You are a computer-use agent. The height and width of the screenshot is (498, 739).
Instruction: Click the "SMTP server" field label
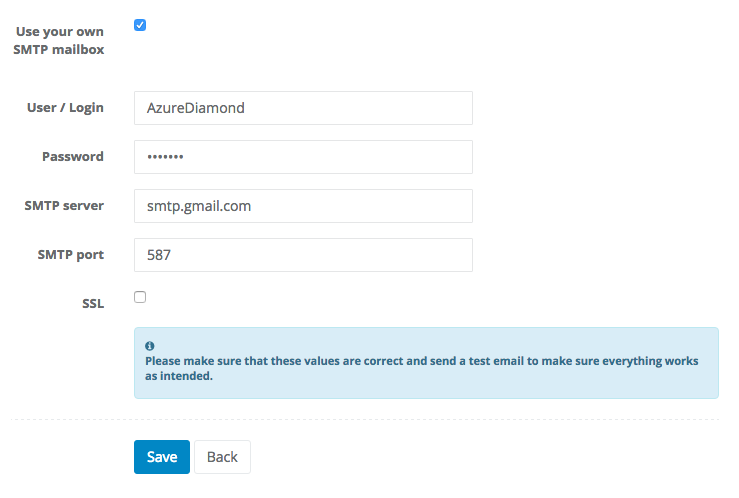click(63, 206)
